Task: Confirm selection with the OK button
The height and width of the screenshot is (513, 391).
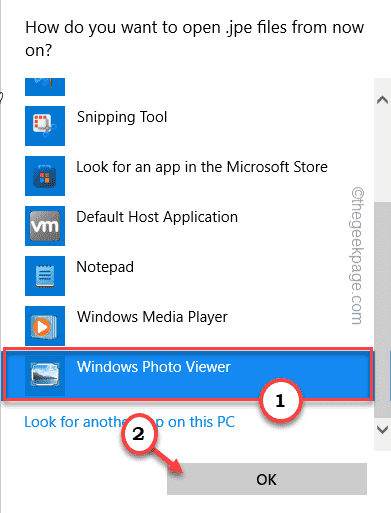Action: click(267, 479)
